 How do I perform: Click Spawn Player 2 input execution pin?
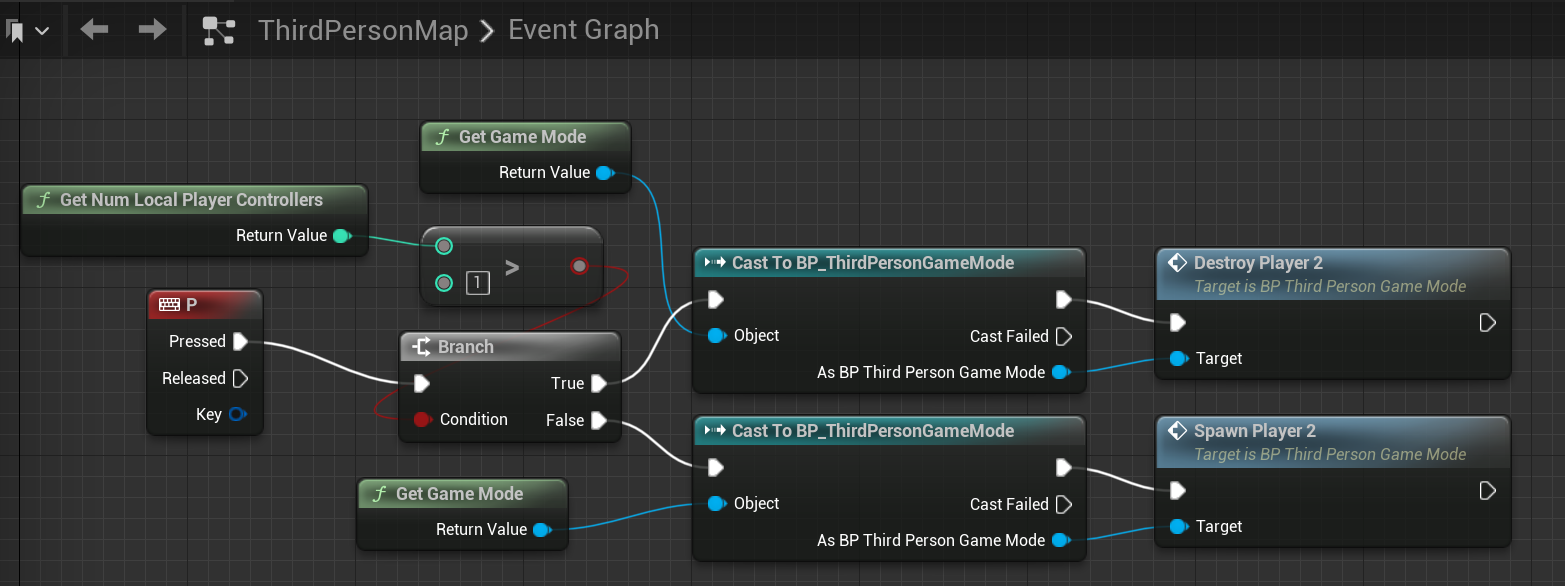1178,490
